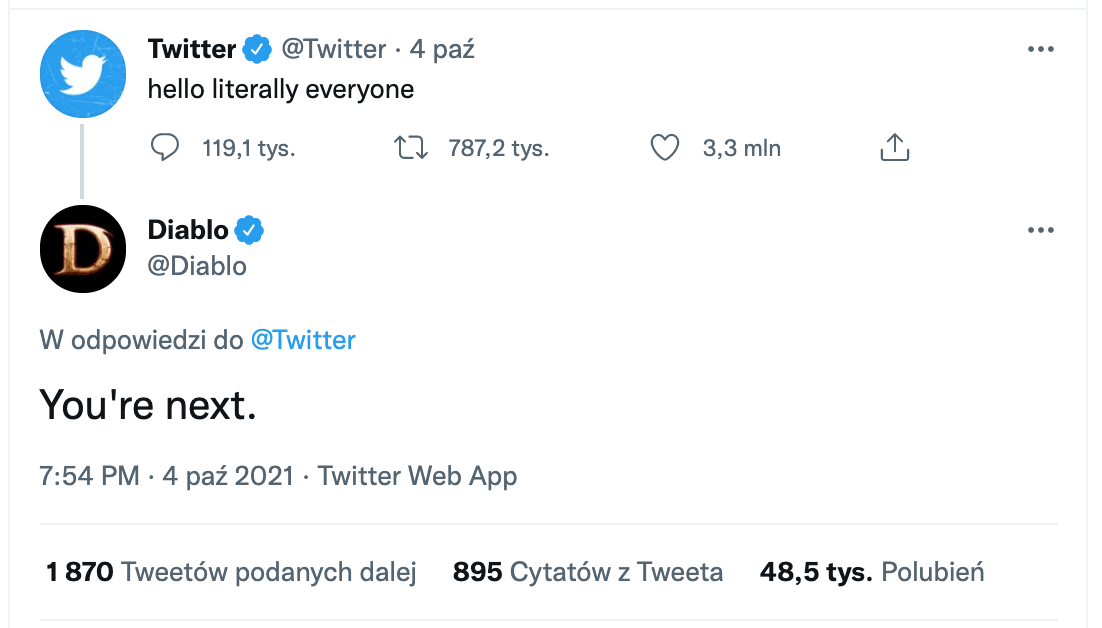The height and width of the screenshot is (628, 1102).
Task: Open Twitter's bird profile avatar
Action: coord(83,74)
